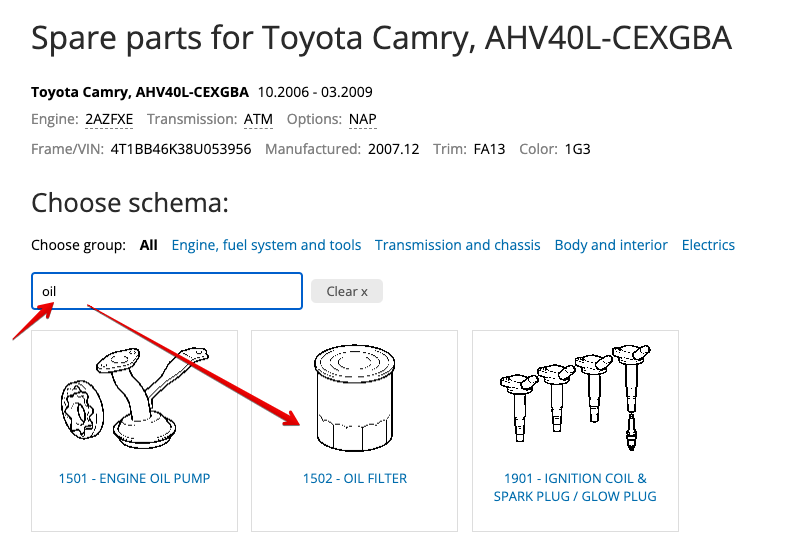Open the 1502 - OIL FILTER link
The image size is (808, 553).
pos(355,478)
